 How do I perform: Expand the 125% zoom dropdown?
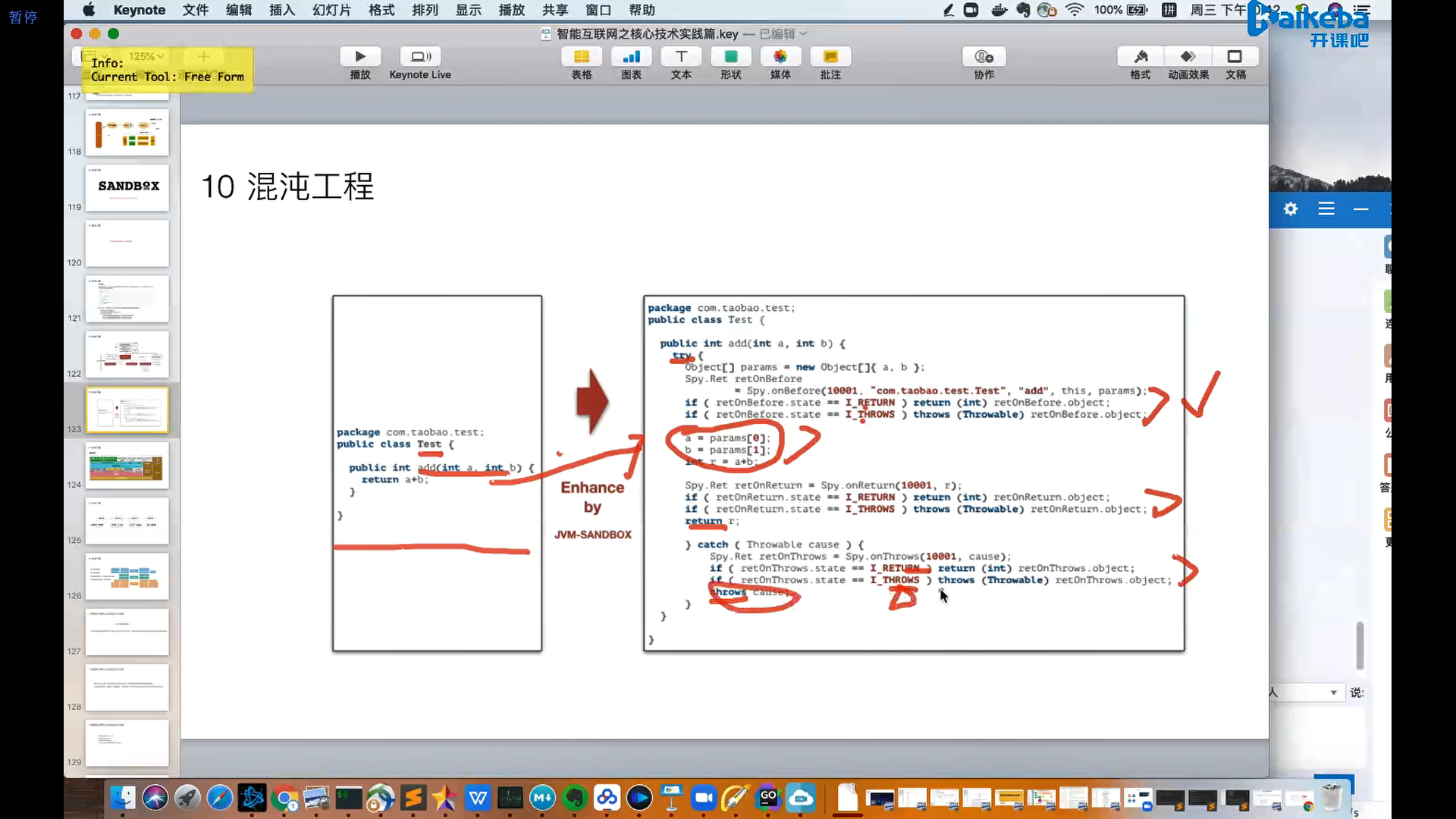tap(147, 56)
